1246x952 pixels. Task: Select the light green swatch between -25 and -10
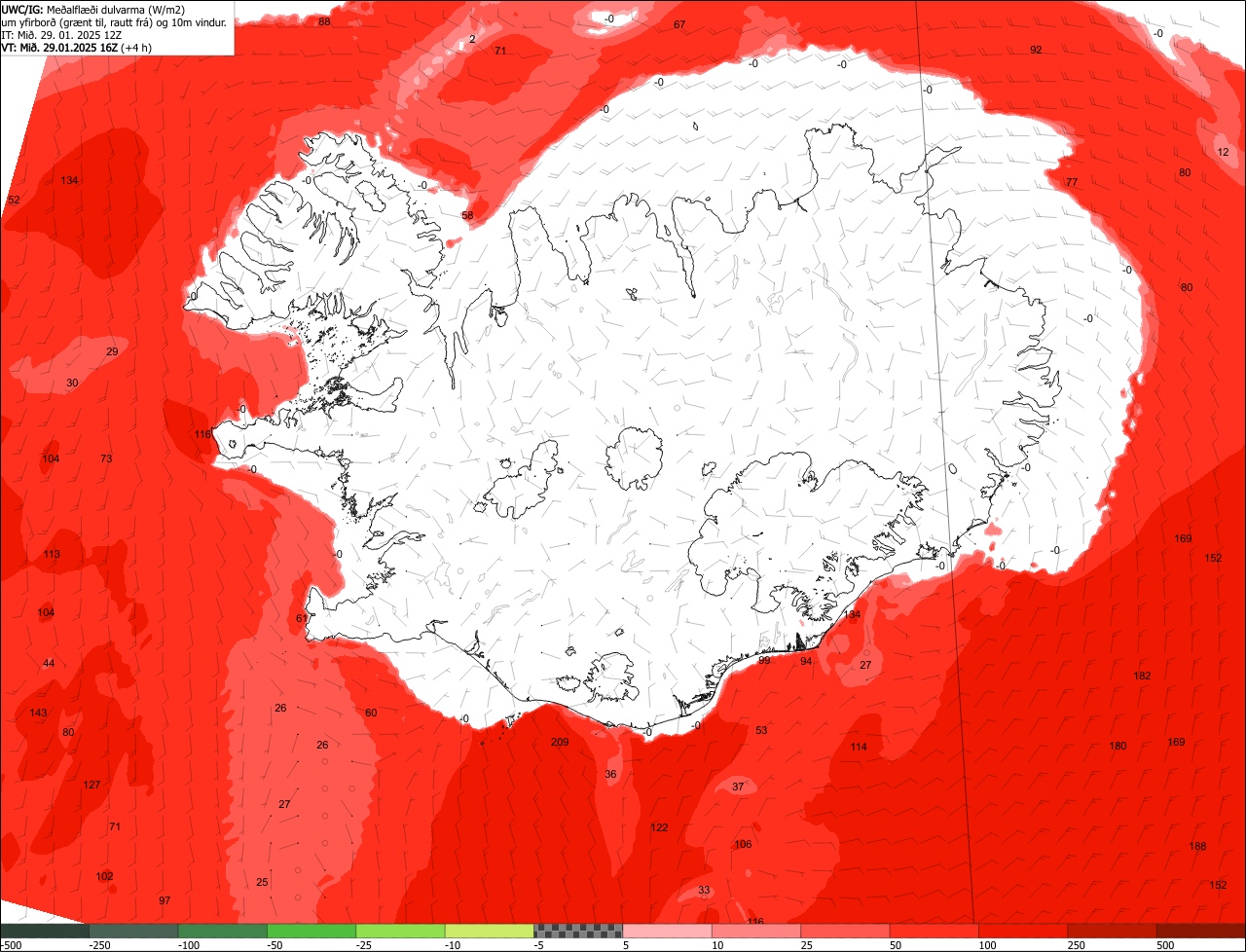click(400, 931)
